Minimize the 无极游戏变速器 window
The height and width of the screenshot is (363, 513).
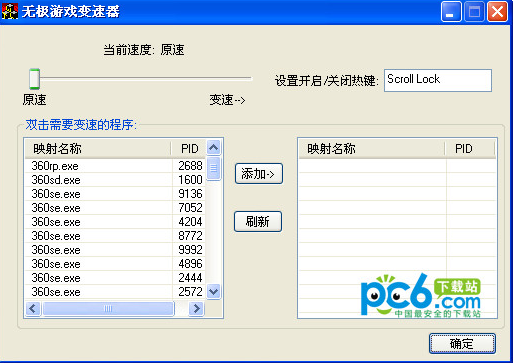point(451,12)
